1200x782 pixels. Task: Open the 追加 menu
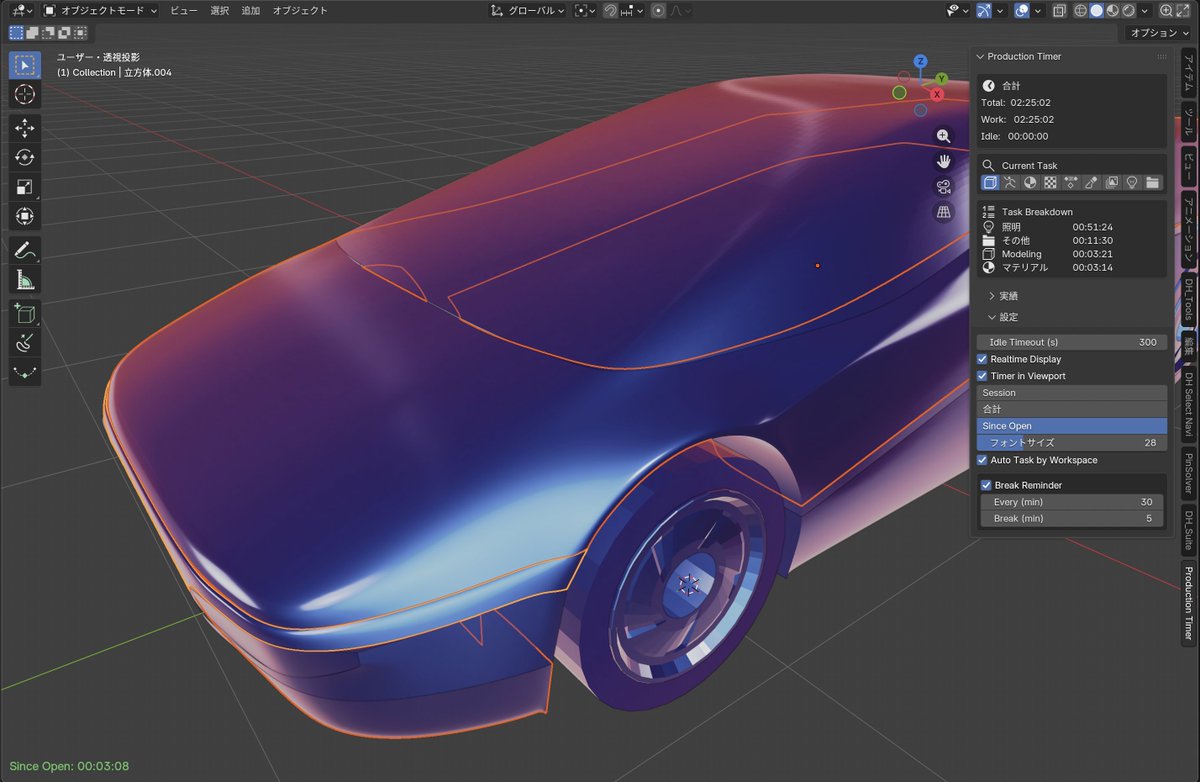click(x=251, y=11)
